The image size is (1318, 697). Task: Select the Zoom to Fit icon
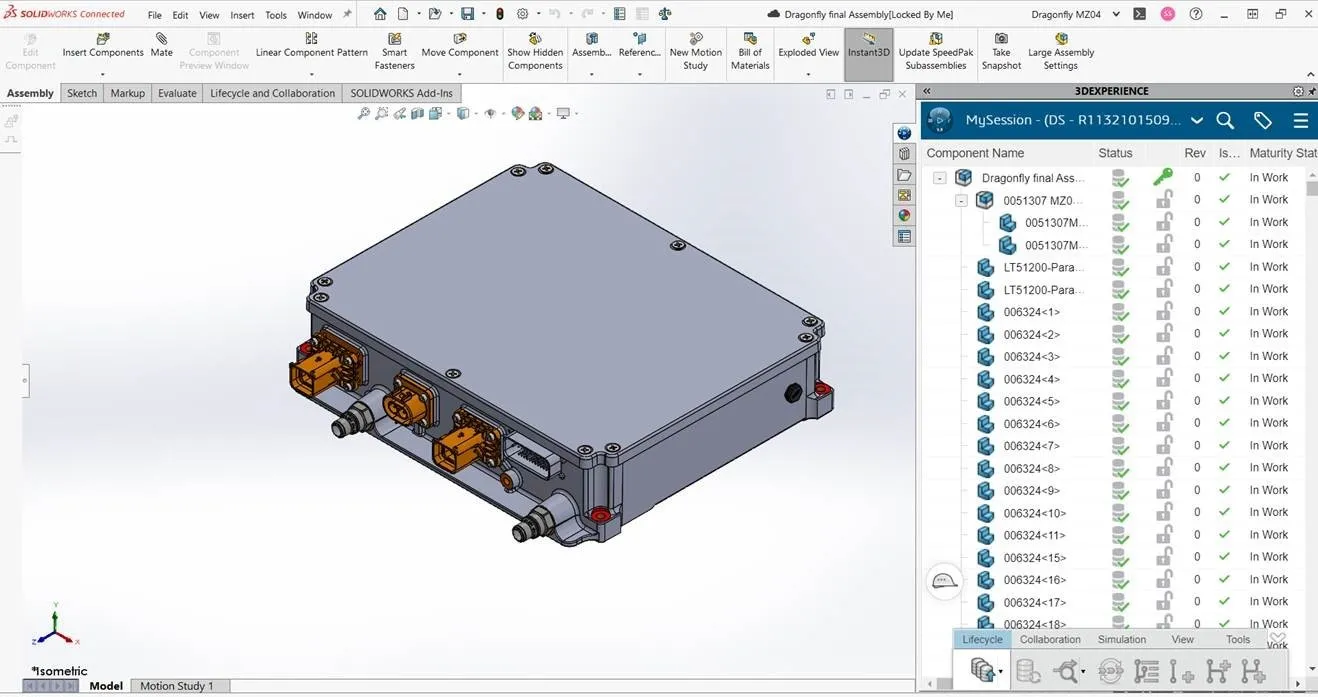click(x=363, y=113)
